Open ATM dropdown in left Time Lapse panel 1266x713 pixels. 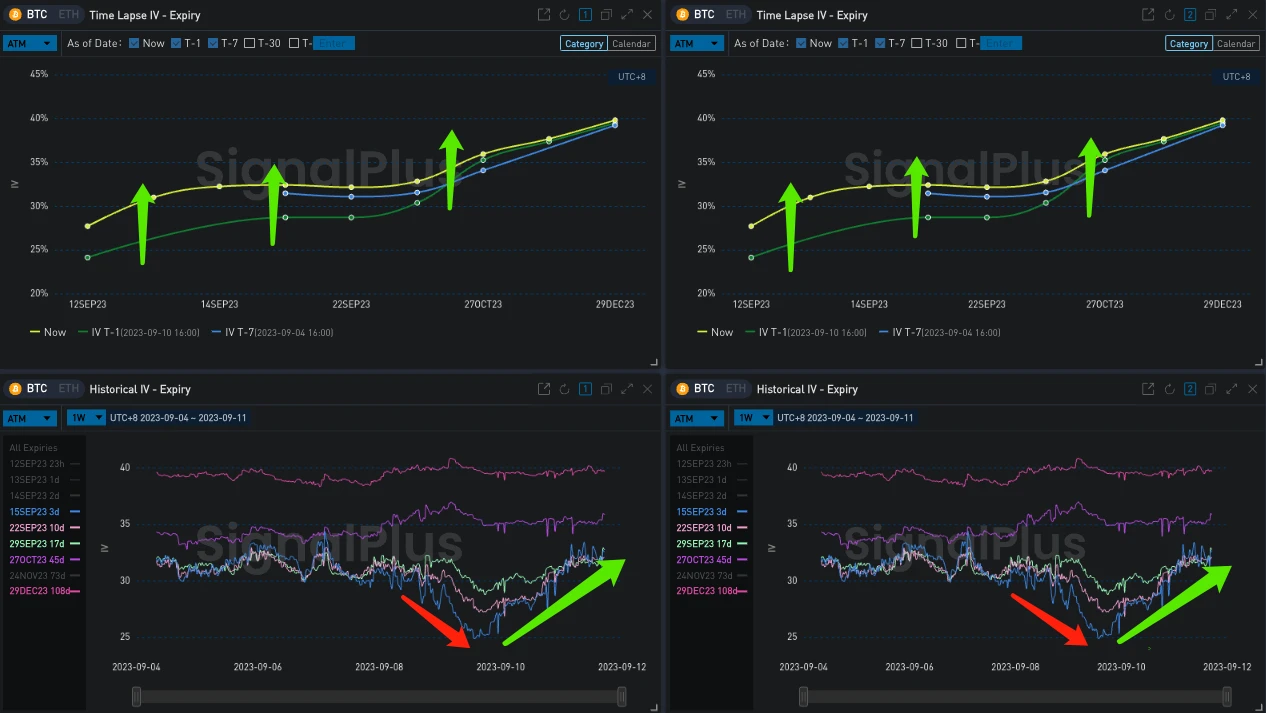tap(28, 44)
